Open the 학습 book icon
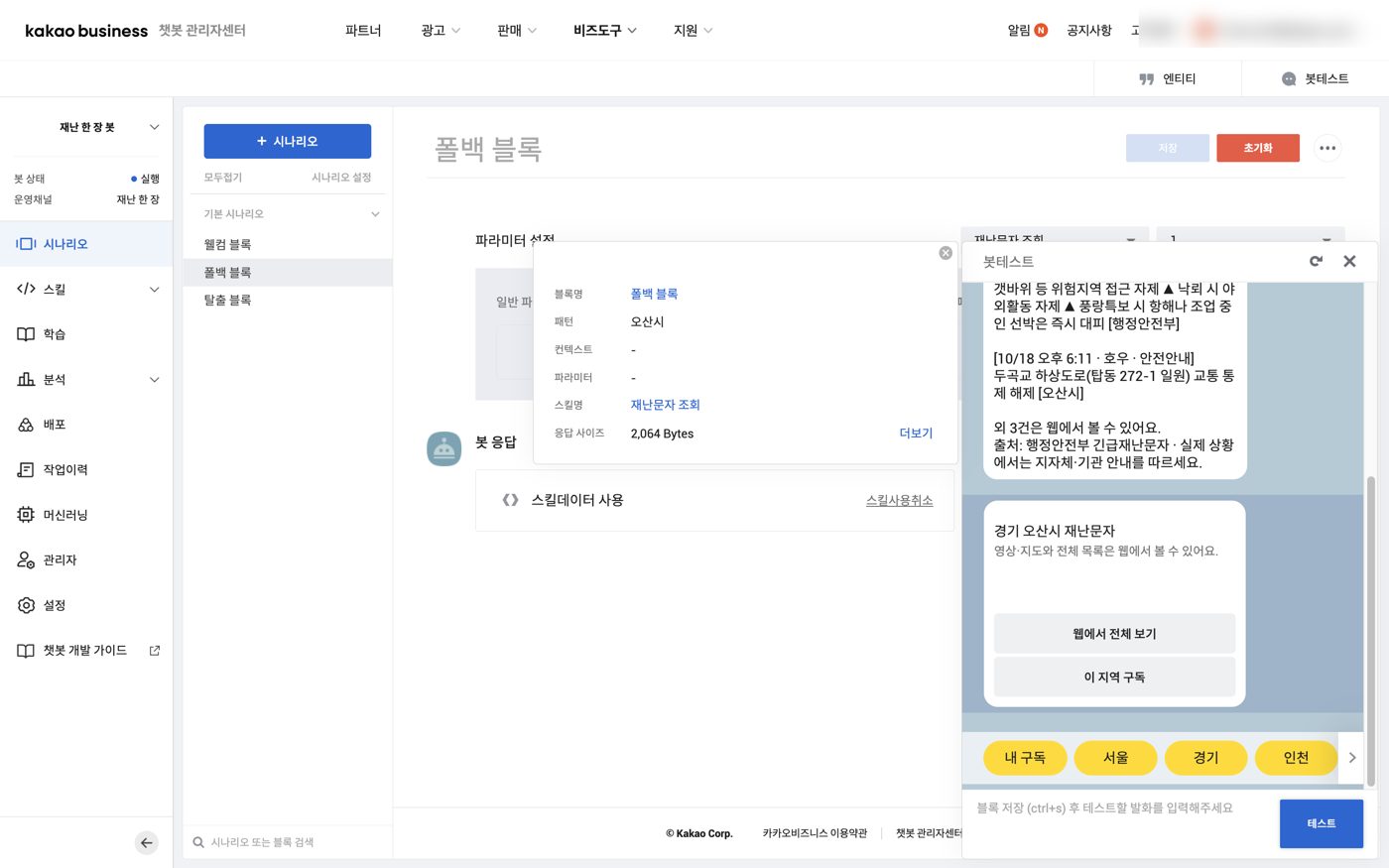The width and height of the screenshot is (1389, 868). (26, 334)
